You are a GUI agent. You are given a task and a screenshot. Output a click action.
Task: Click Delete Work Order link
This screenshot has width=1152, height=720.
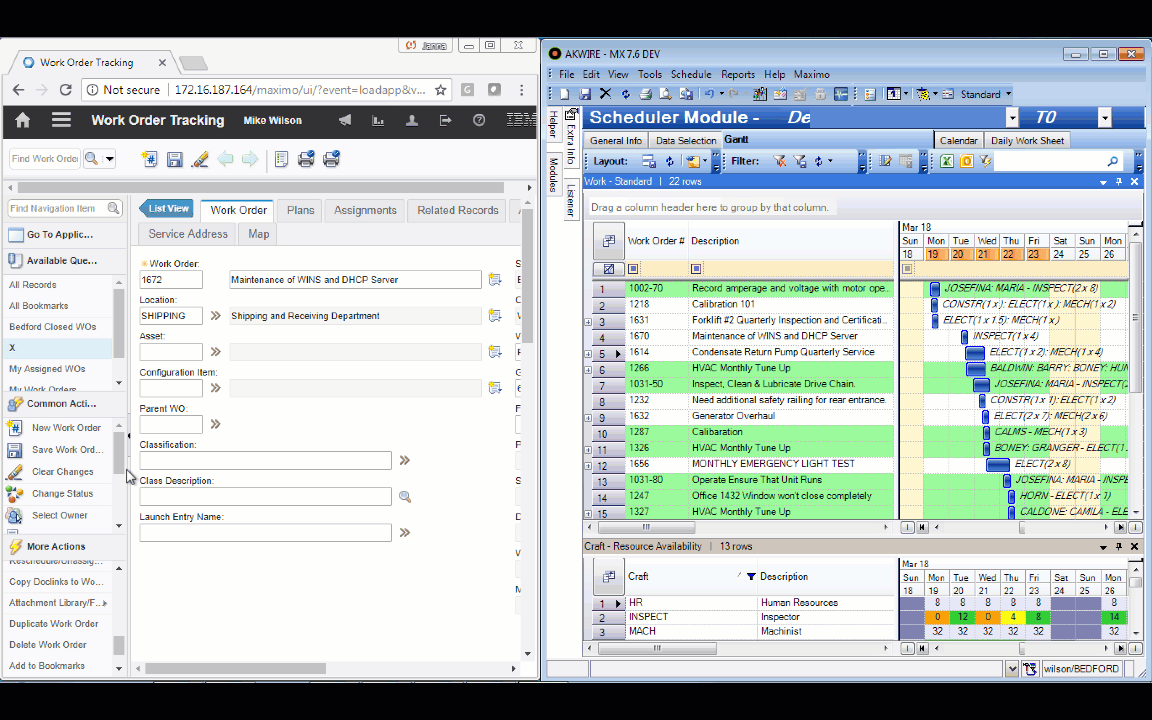[x=48, y=645]
